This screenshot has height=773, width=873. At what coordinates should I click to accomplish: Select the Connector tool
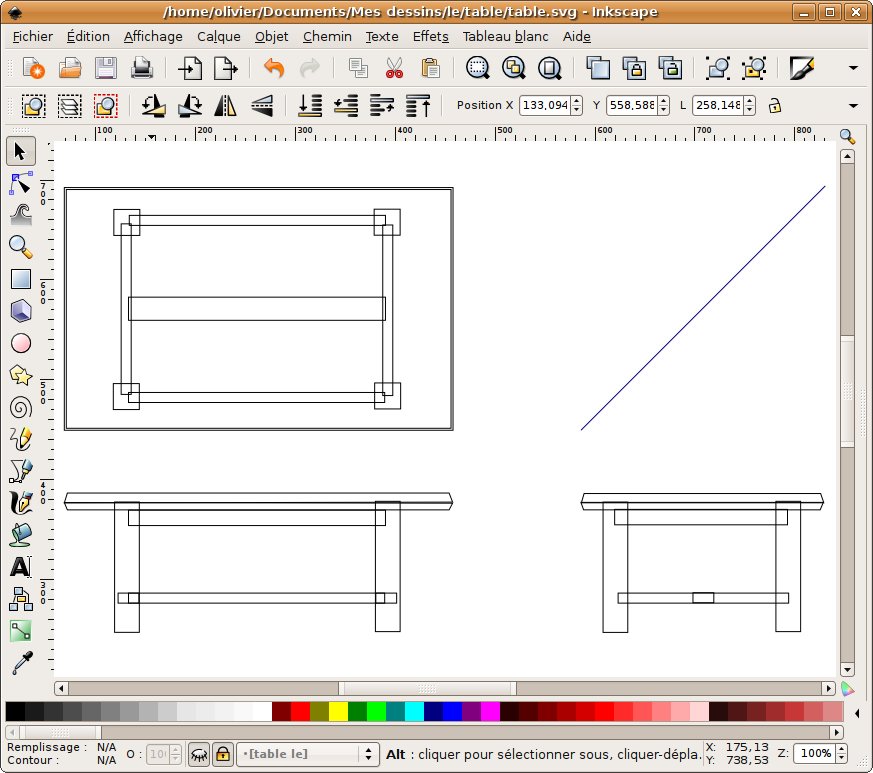[21, 599]
